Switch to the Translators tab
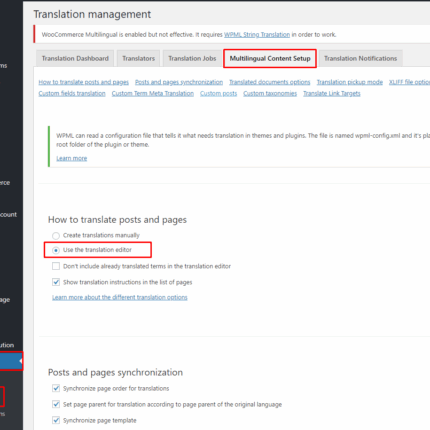The width and height of the screenshot is (430, 430). click(138, 58)
